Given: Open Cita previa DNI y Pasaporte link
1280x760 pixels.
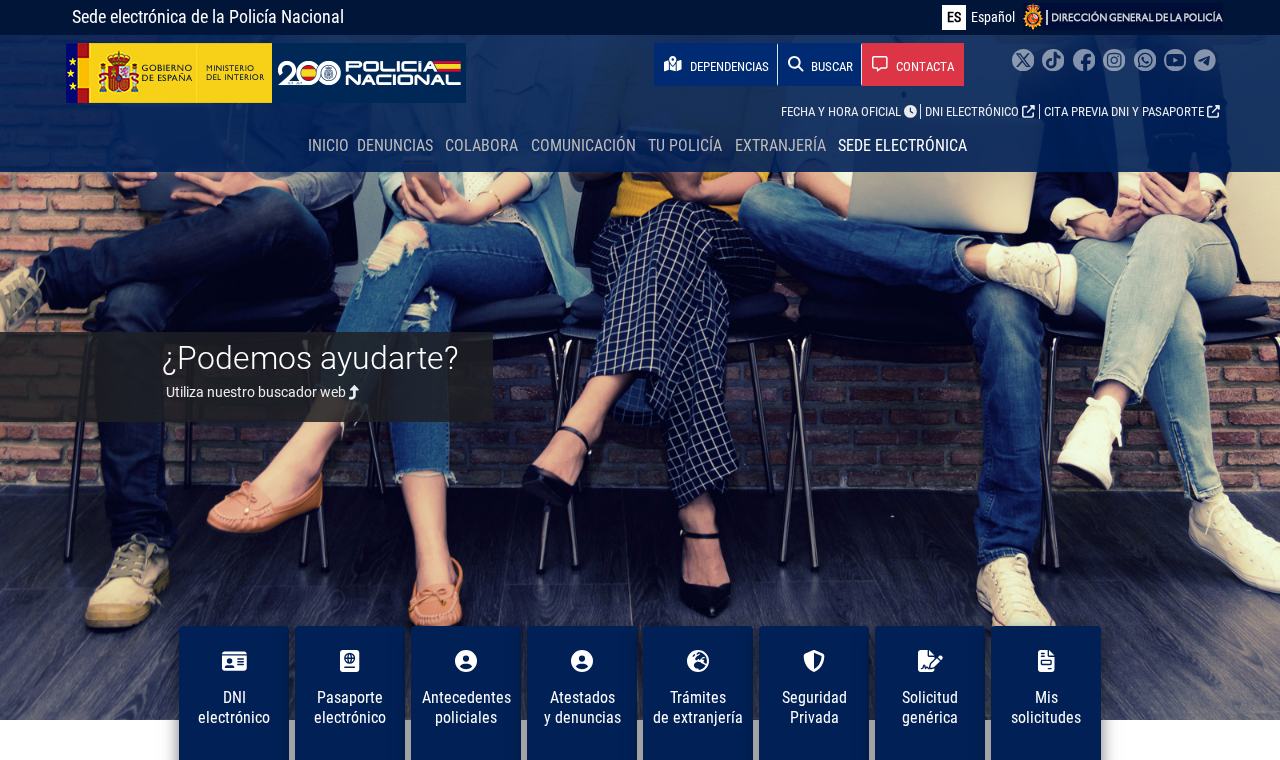Looking at the screenshot, I should coord(1132,112).
